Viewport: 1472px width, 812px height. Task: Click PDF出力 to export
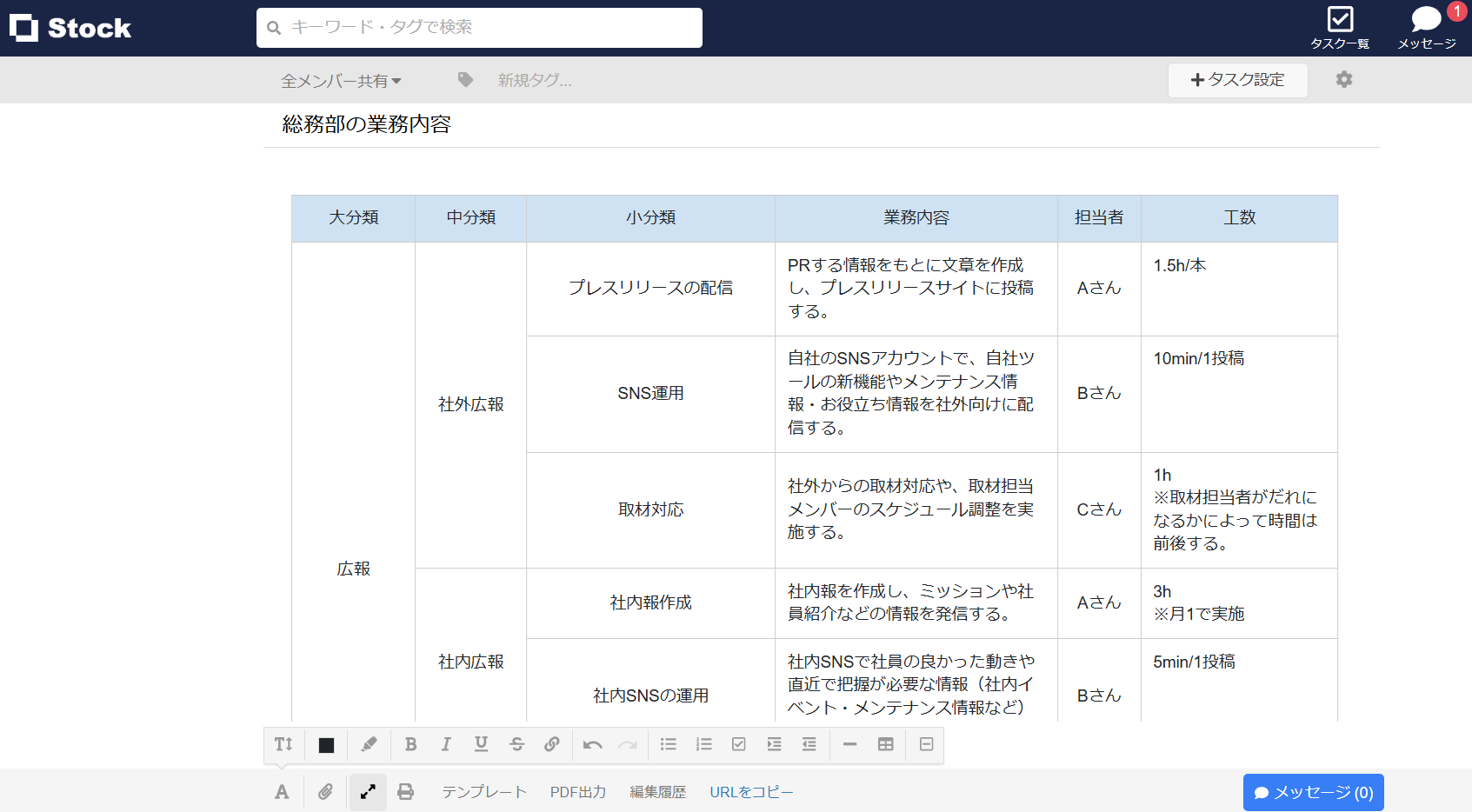click(578, 792)
